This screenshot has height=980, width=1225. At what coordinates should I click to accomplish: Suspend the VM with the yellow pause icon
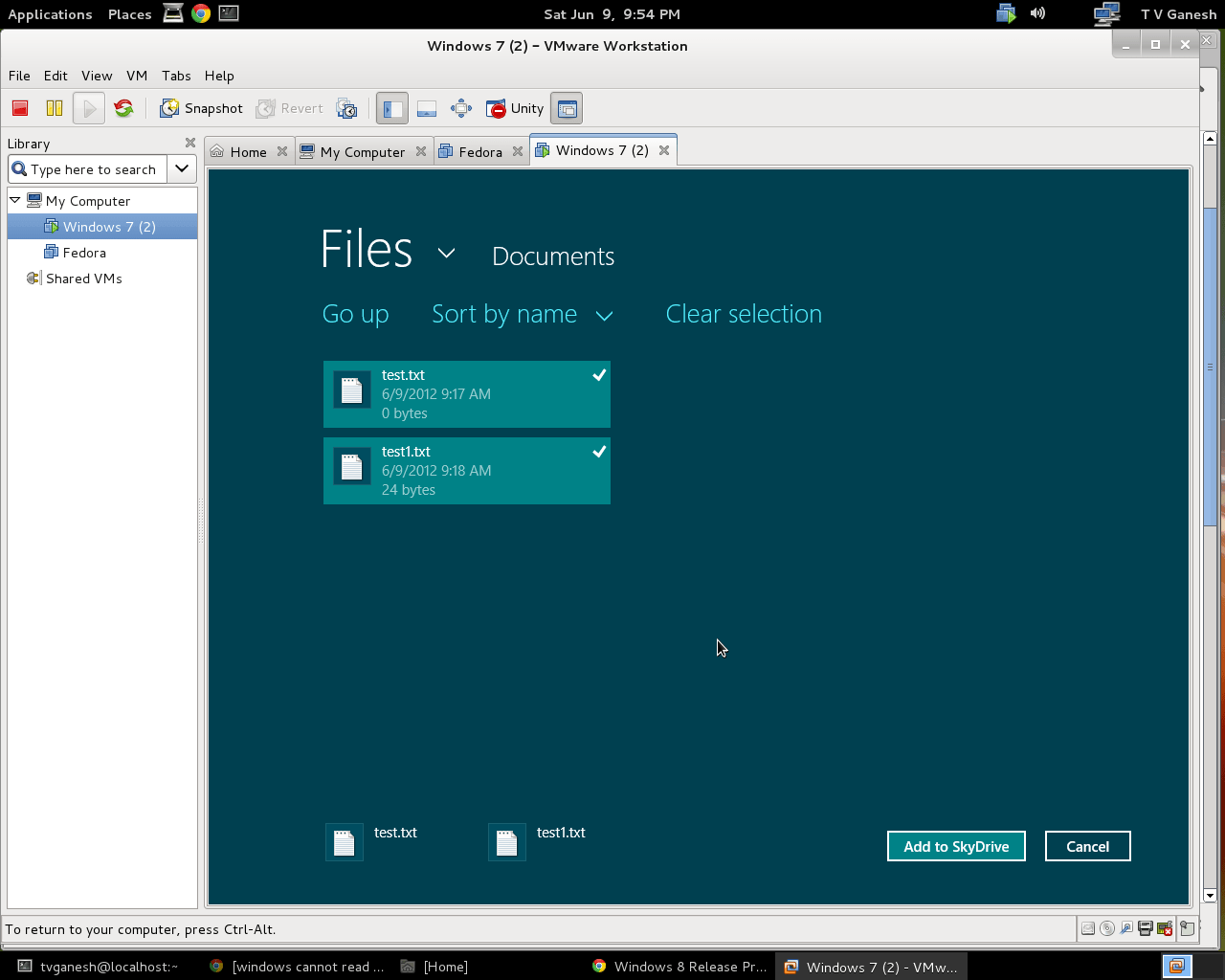(55, 108)
